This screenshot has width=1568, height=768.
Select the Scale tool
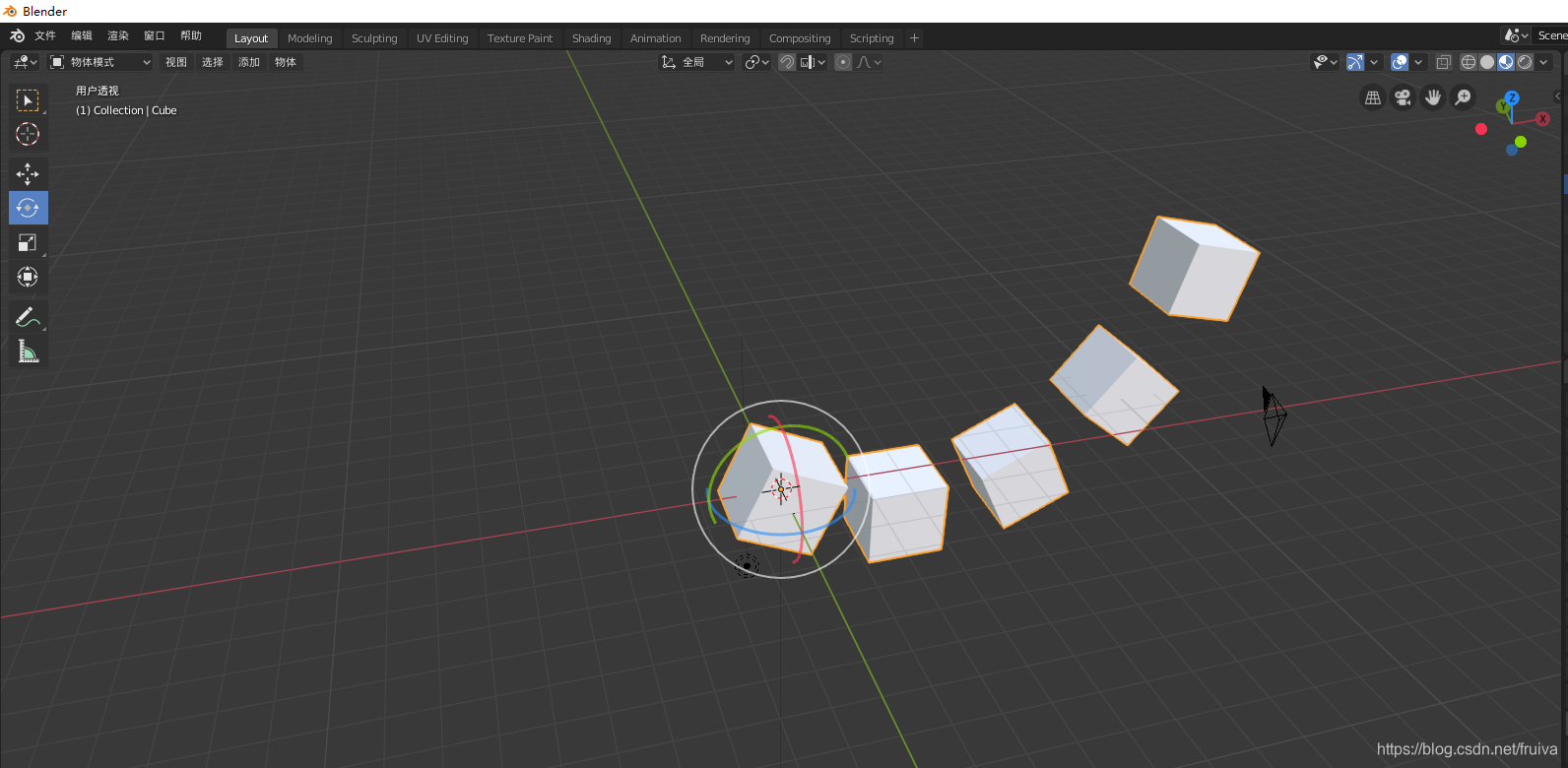coord(28,242)
